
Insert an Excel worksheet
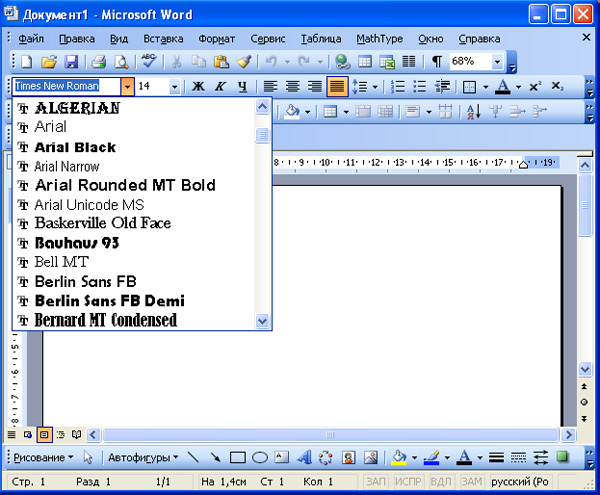point(387,62)
